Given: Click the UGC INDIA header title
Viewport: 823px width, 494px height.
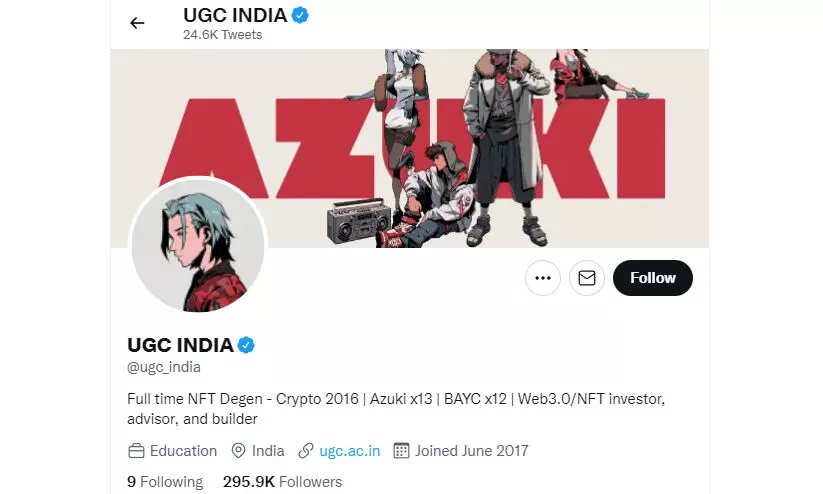Looking at the screenshot, I should coord(235,15).
